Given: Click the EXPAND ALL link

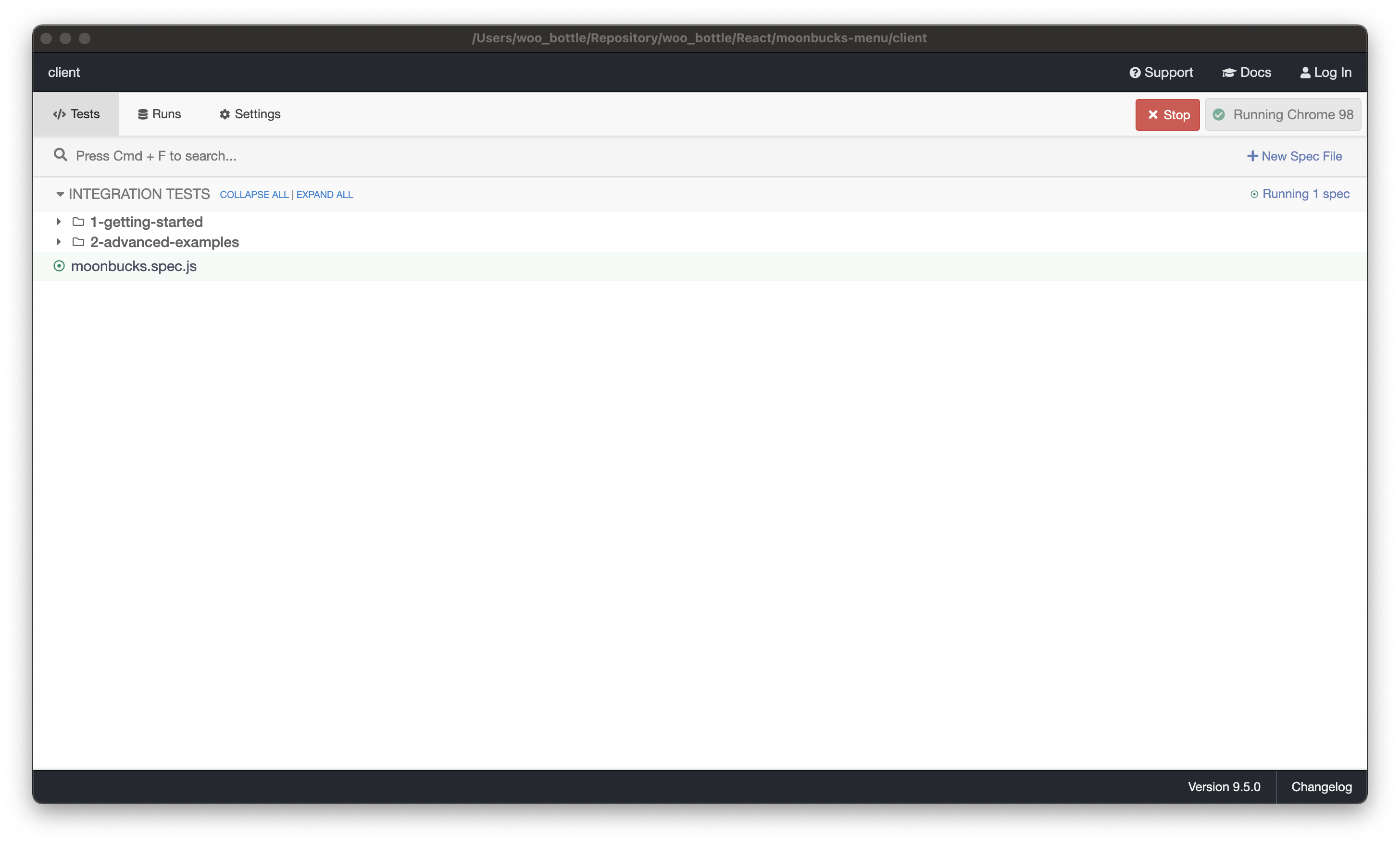Looking at the screenshot, I should tap(325, 195).
